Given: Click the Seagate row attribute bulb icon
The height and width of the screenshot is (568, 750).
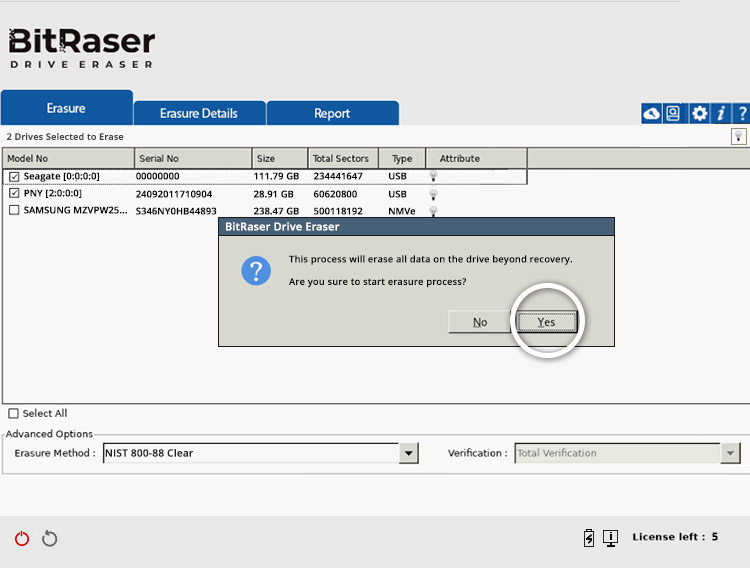Looking at the screenshot, I should tap(433, 176).
